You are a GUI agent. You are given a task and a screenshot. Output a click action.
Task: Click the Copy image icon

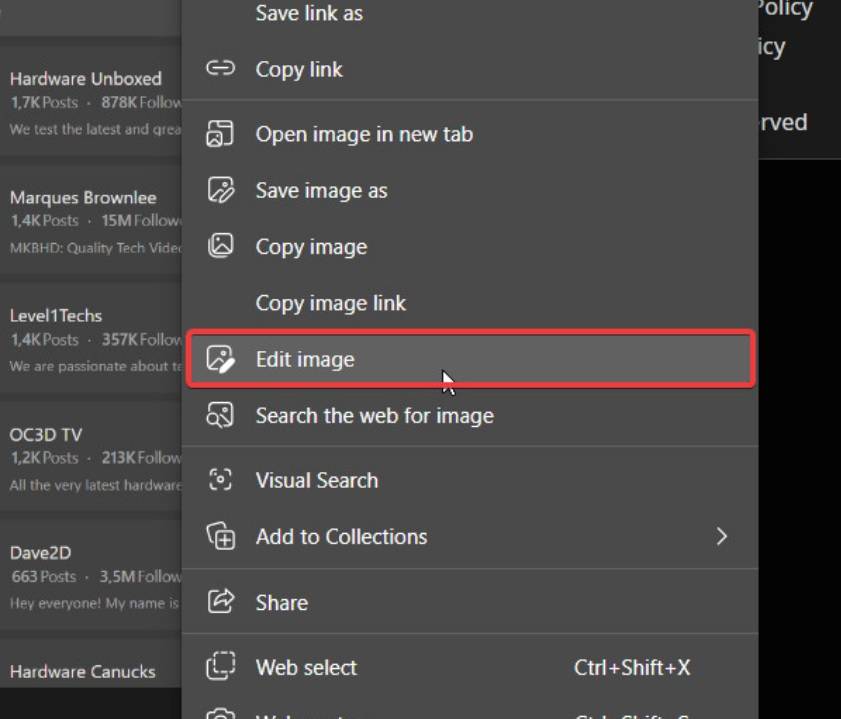tap(220, 246)
